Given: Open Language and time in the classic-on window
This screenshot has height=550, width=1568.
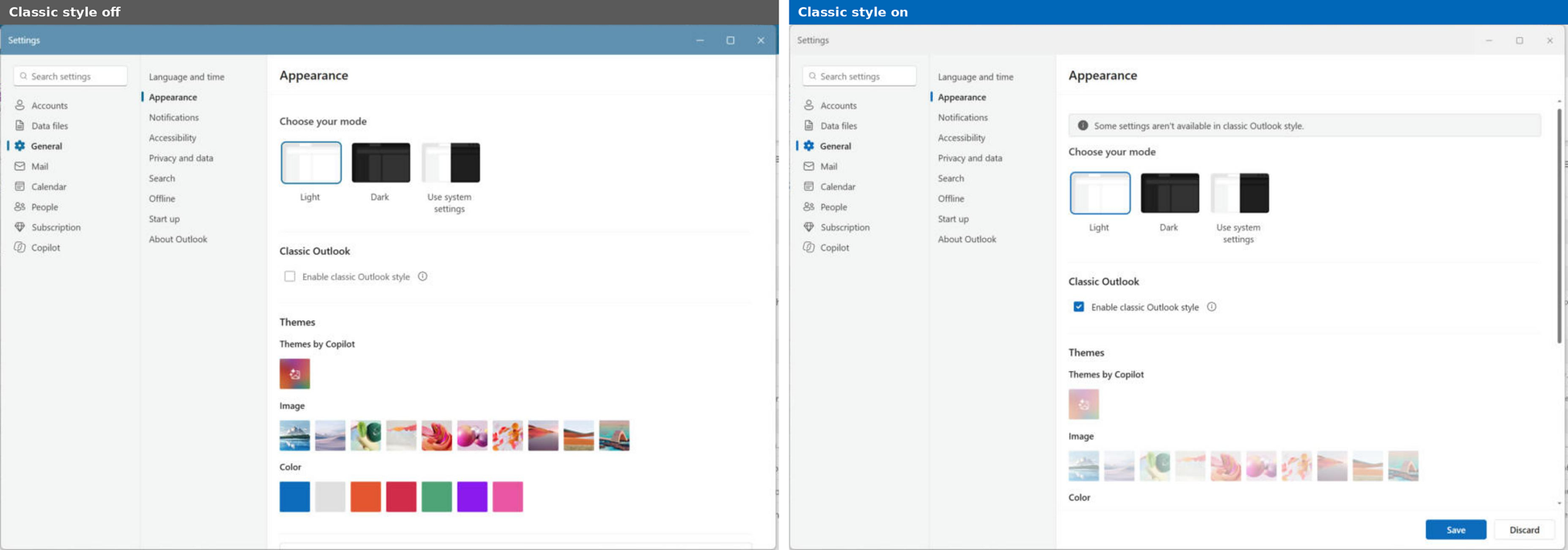Looking at the screenshot, I should click(976, 77).
